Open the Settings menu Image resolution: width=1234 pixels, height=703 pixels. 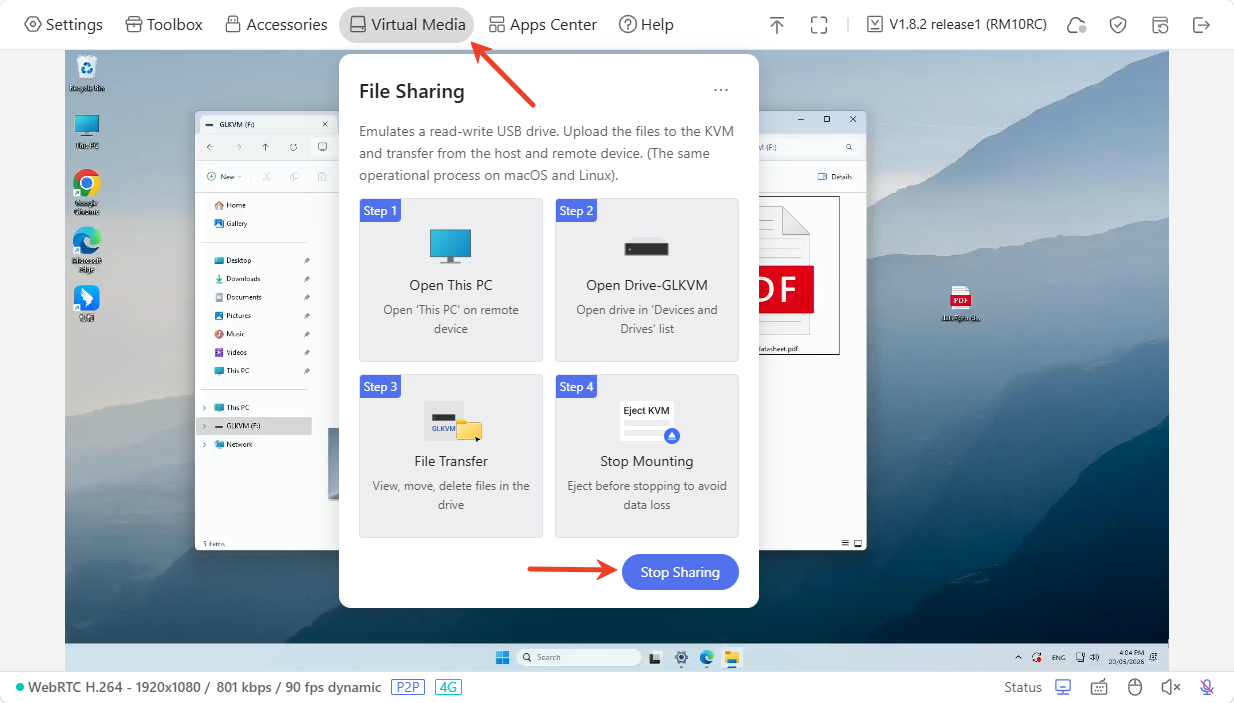63,25
